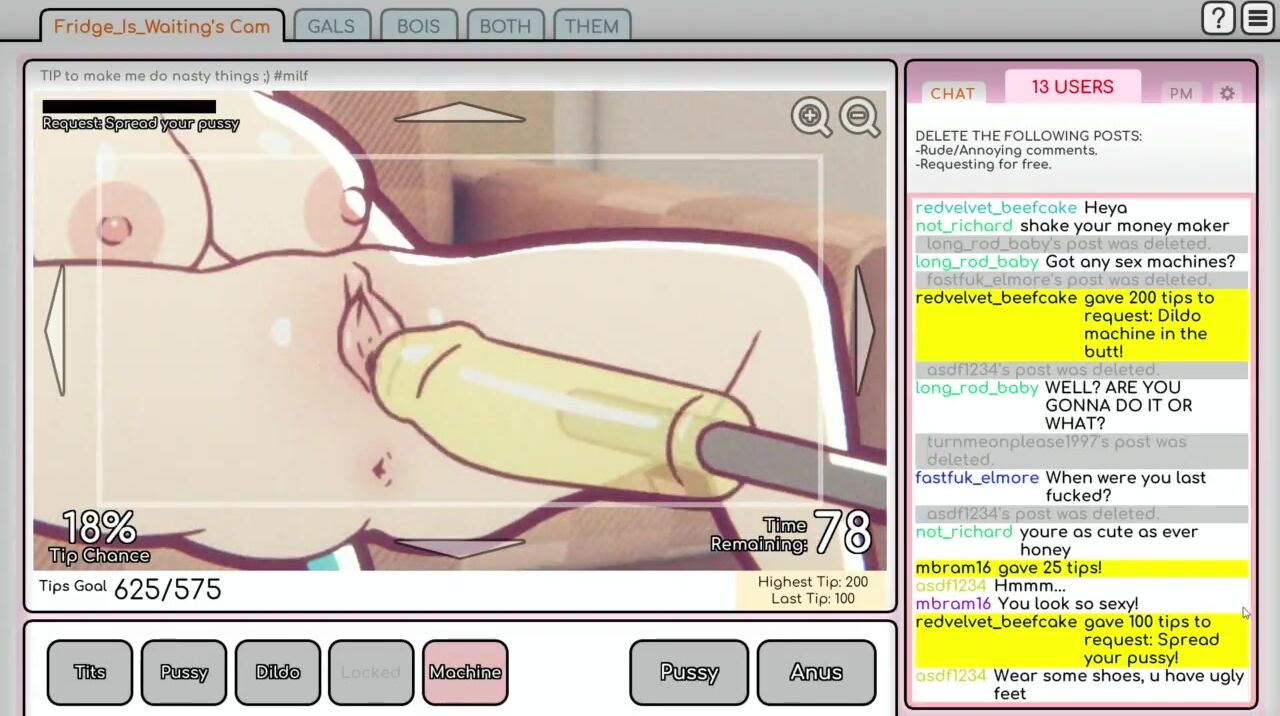Open the hamburger menu icon

coord(1258,18)
